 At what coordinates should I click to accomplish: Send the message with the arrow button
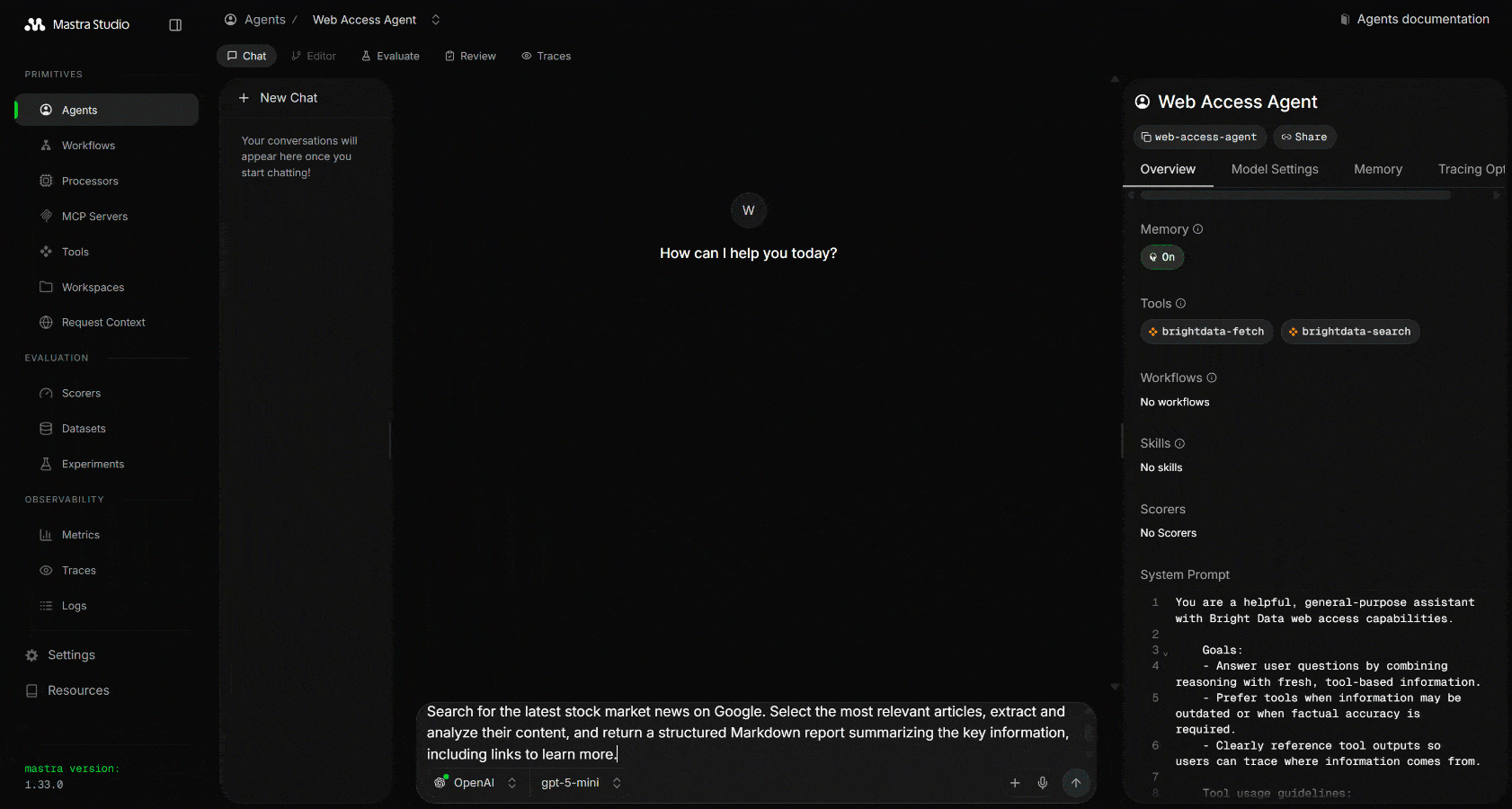point(1076,783)
